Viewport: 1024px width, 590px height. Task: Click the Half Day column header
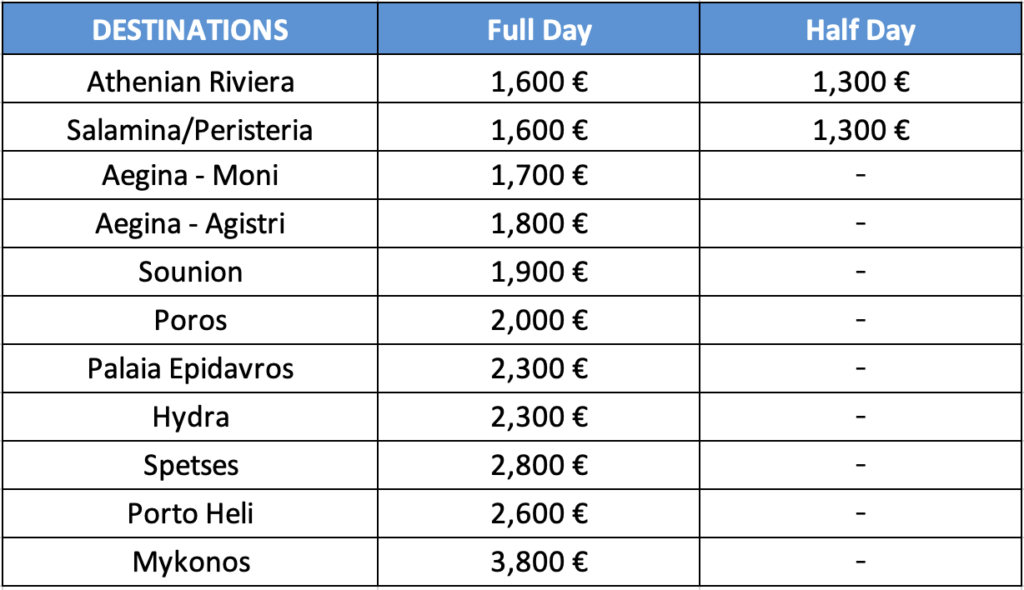pyautogui.click(x=860, y=30)
